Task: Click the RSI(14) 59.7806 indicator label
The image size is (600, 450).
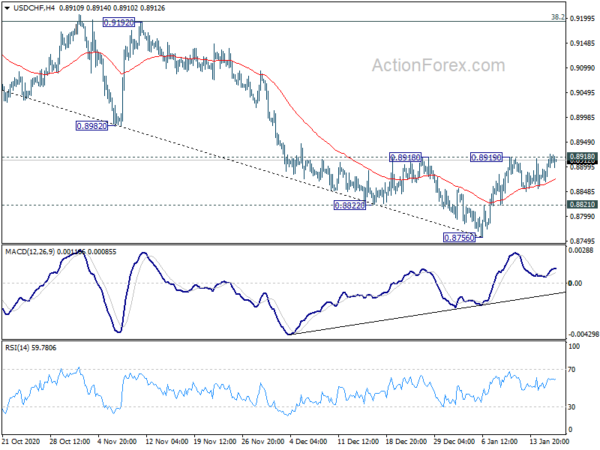Action: click(x=31, y=348)
